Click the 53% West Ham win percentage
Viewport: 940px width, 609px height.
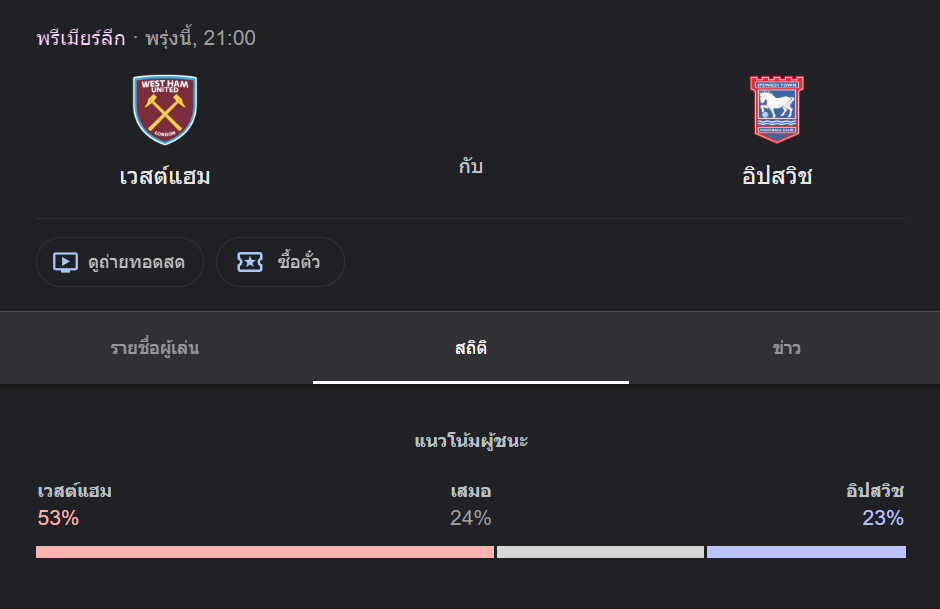[x=58, y=518]
